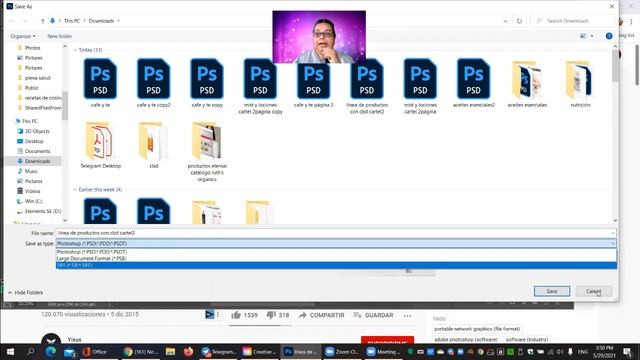Click the Back navigation arrow

(x=11, y=21)
